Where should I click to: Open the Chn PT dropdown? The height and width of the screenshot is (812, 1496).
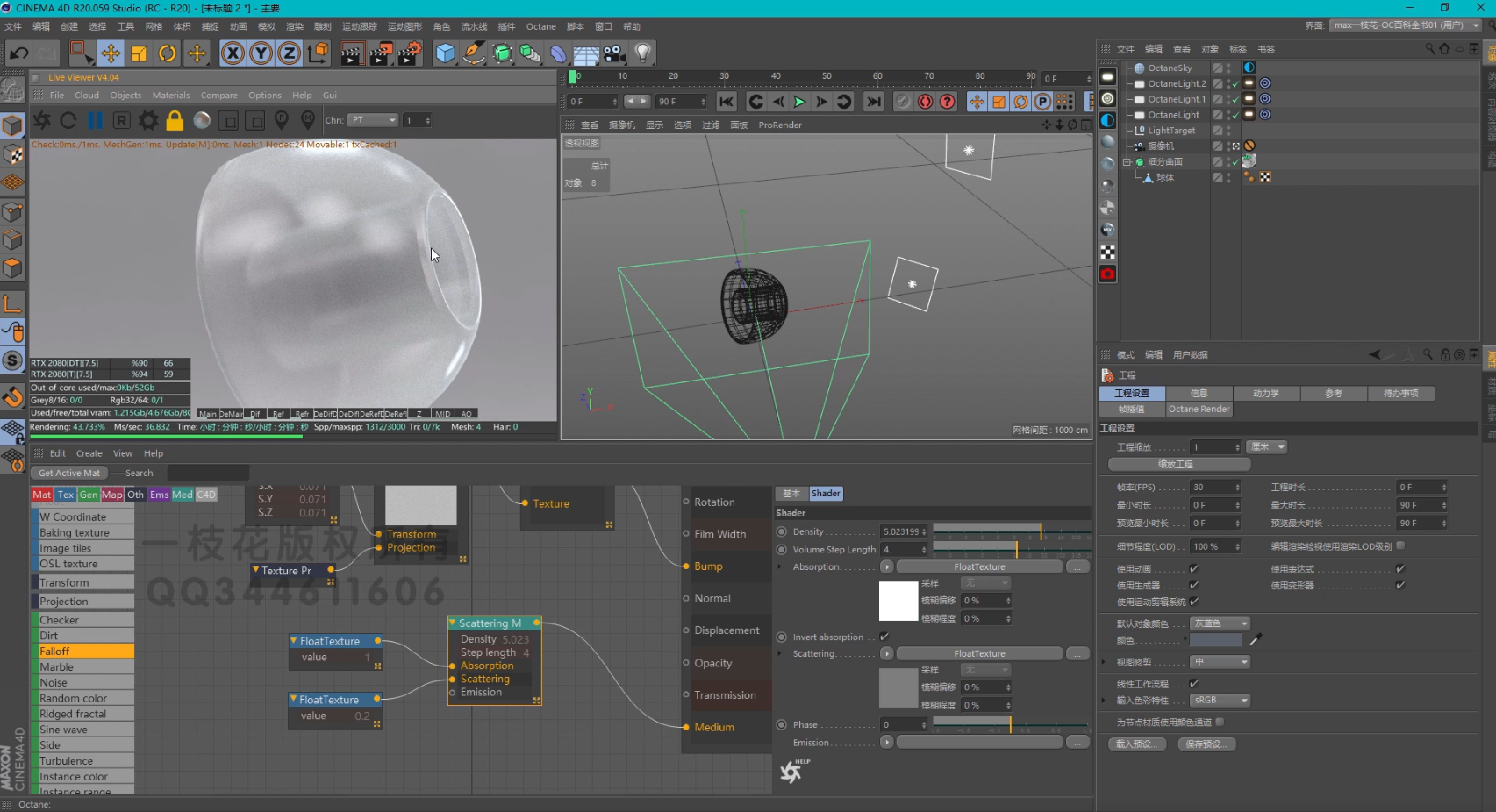[373, 120]
